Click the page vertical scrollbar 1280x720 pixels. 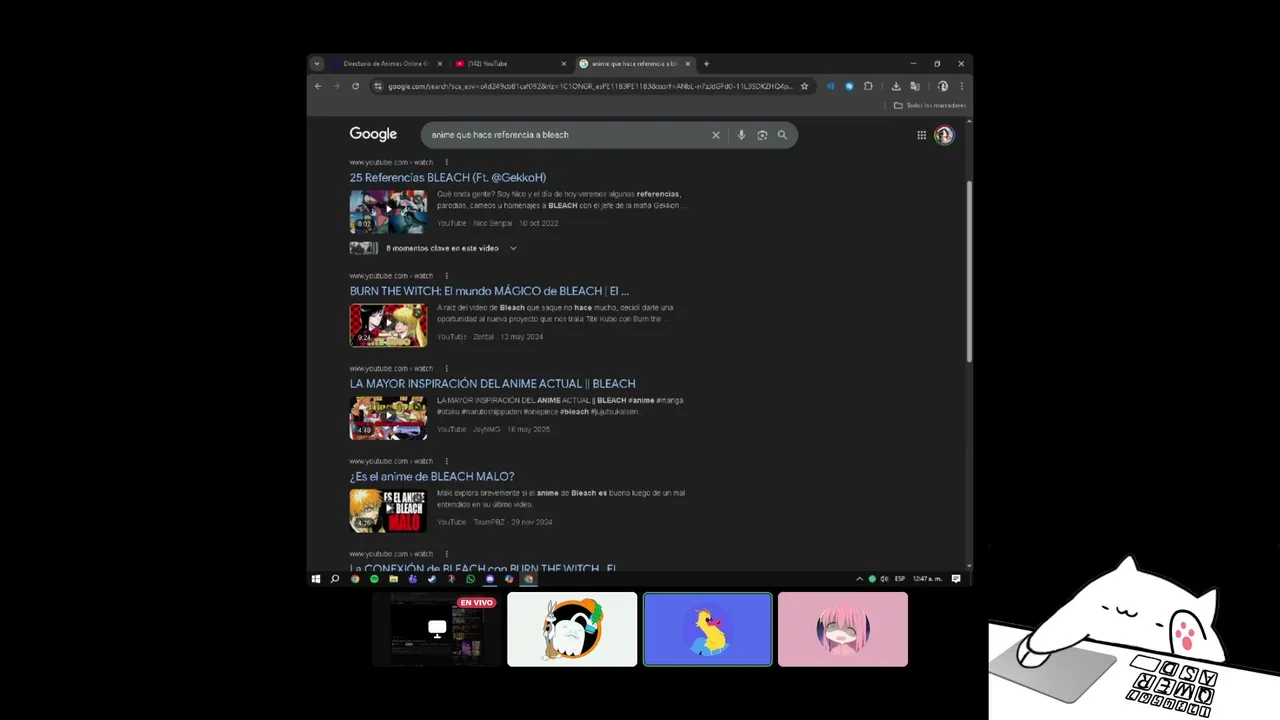click(x=969, y=270)
